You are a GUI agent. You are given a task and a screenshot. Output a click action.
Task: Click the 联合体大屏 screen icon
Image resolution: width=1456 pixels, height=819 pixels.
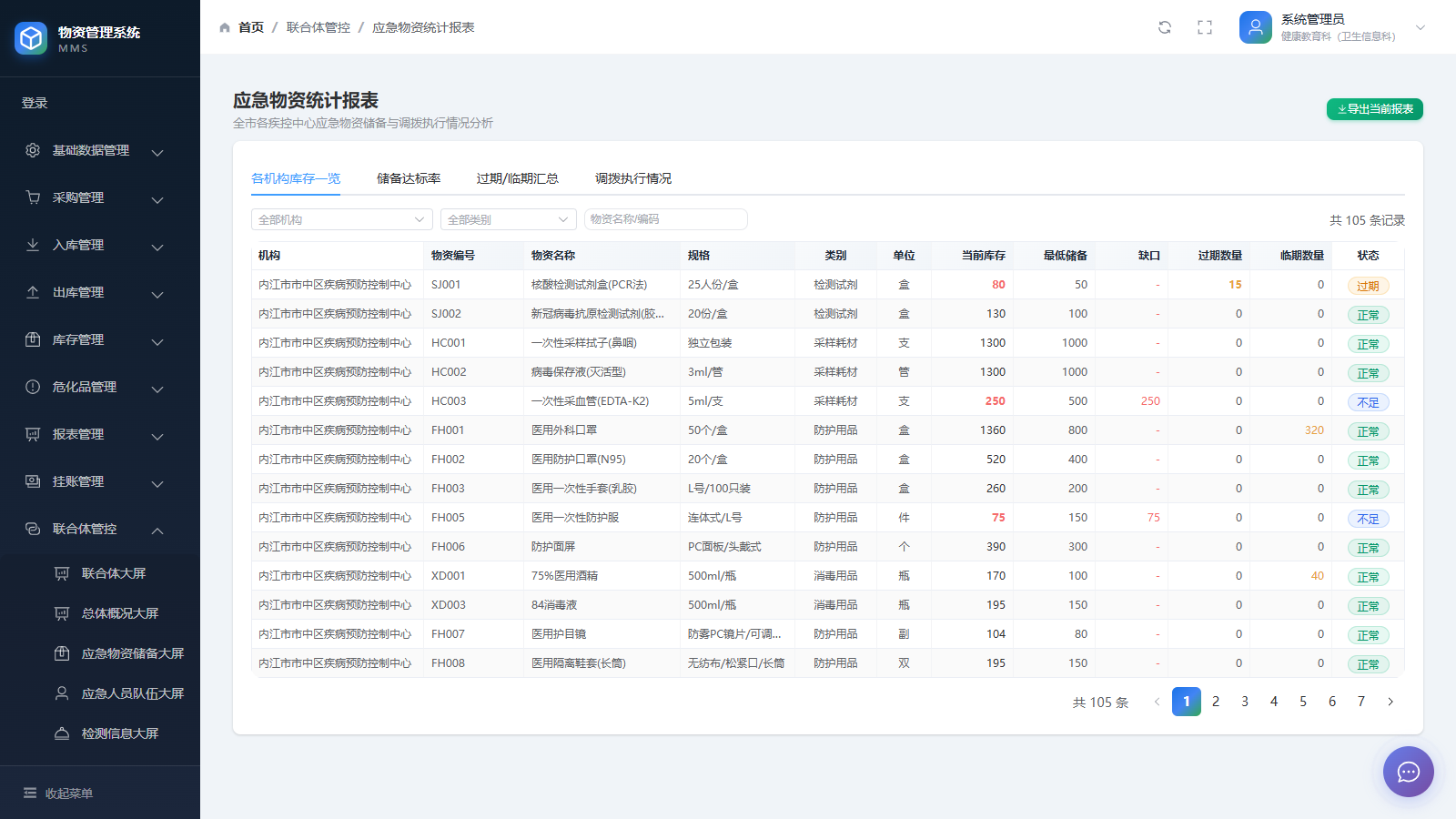pyautogui.click(x=62, y=573)
